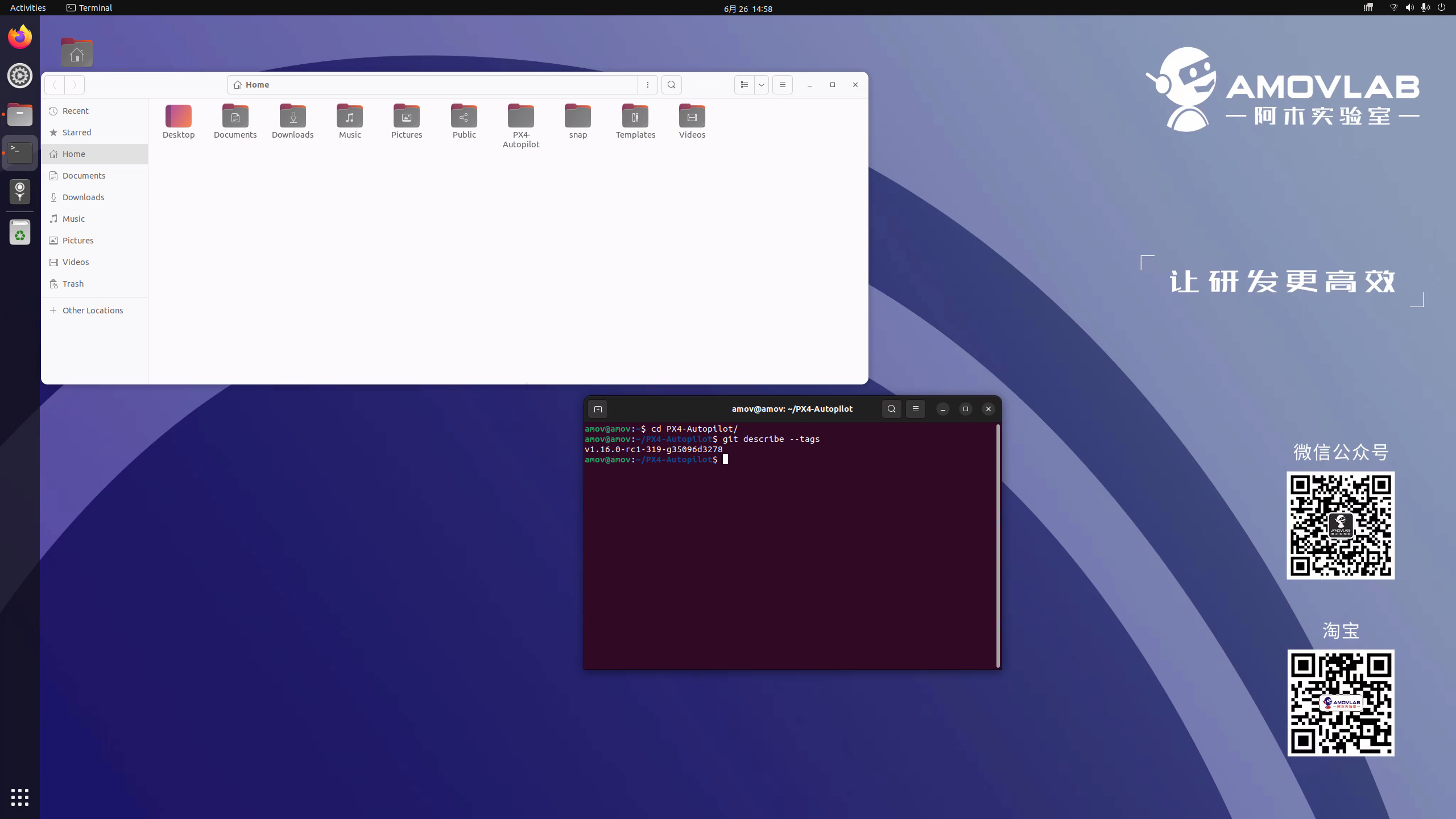1456x819 pixels.
Task: Click the volume icon in top bar
Action: point(1409,8)
